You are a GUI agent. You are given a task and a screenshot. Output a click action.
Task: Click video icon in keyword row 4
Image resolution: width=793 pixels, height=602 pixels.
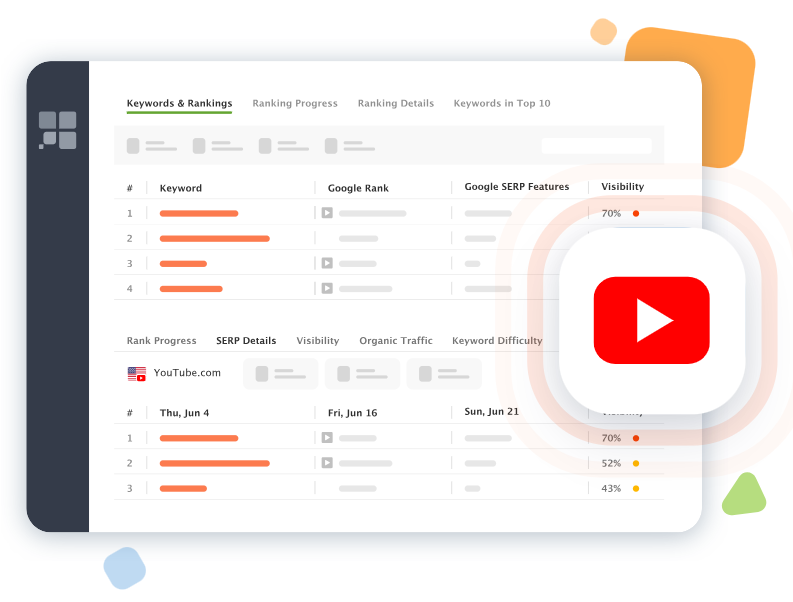pos(327,288)
